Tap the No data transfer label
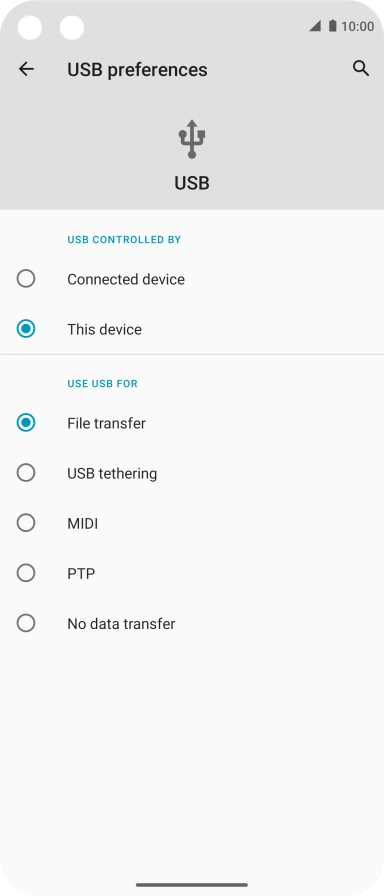The image size is (384, 896). (x=121, y=623)
